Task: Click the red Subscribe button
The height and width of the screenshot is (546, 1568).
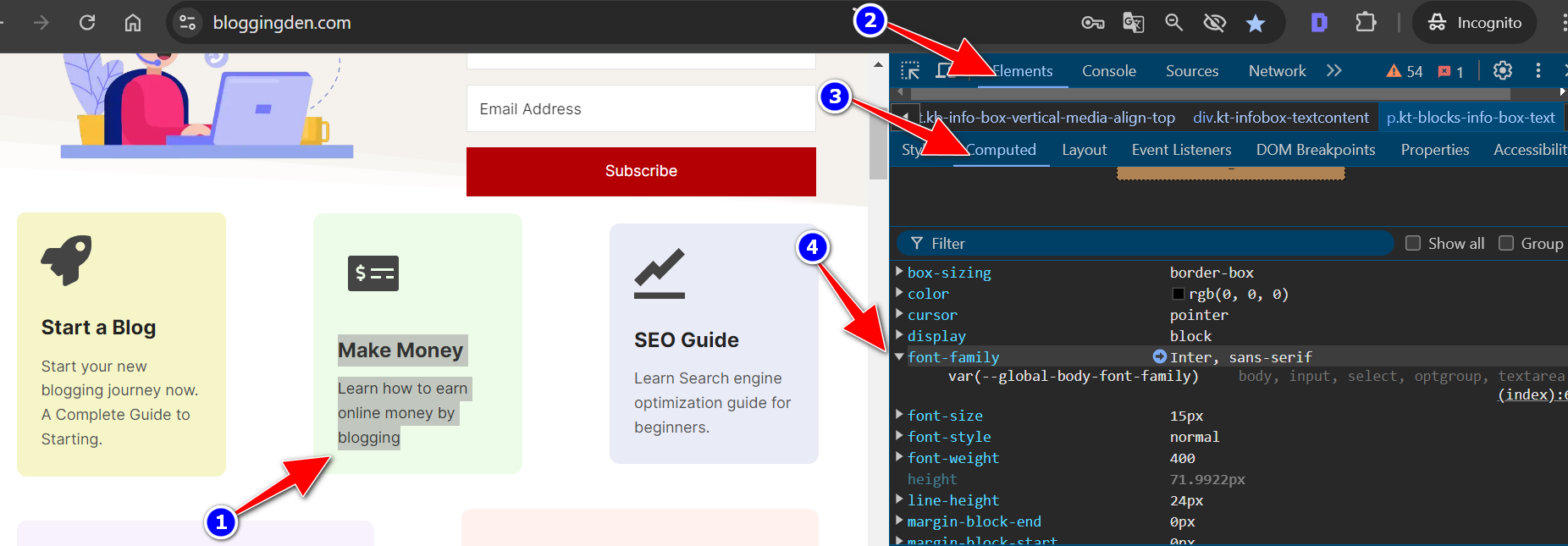Action: pyautogui.click(x=641, y=172)
